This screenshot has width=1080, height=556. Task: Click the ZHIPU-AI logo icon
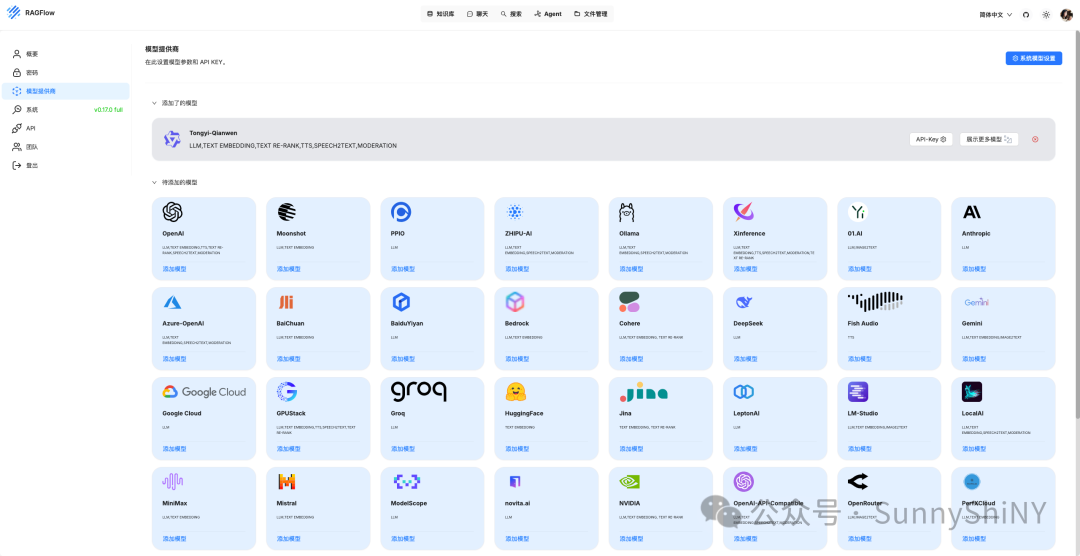(515, 212)
